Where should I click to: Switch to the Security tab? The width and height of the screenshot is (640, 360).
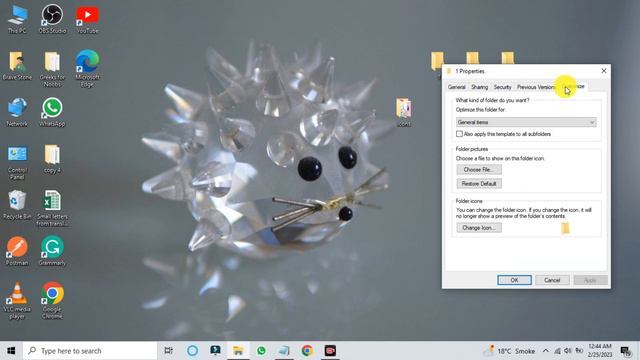coord(502,87)
